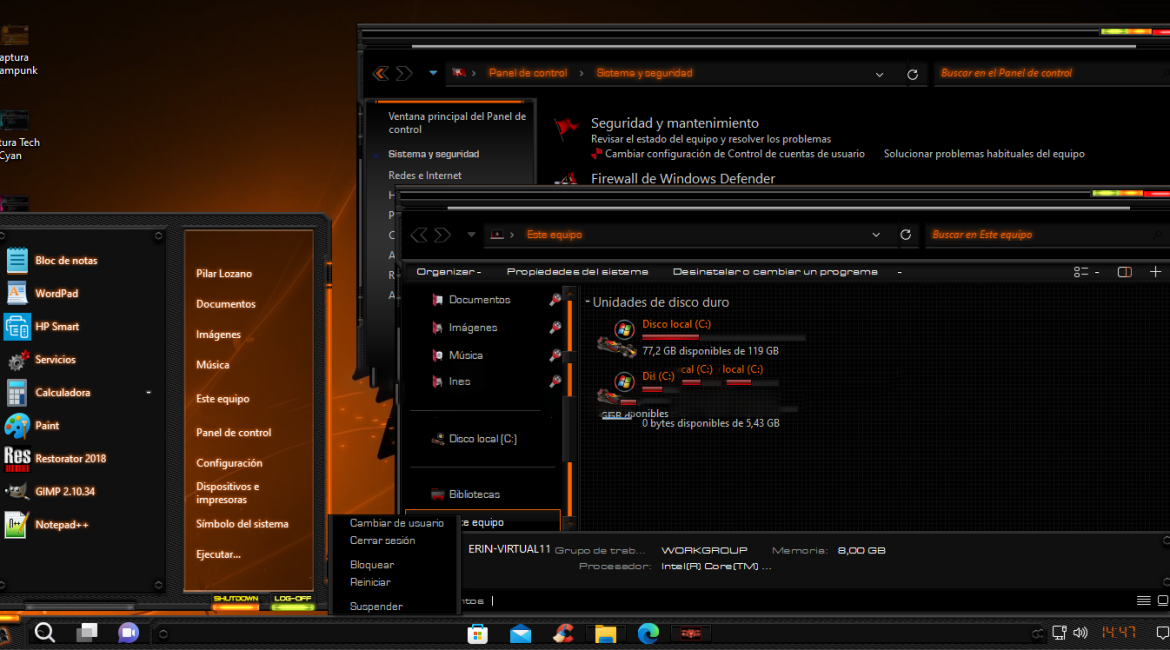Open the Paint application
Screen dimensions: 1170x650
[46, 426]
